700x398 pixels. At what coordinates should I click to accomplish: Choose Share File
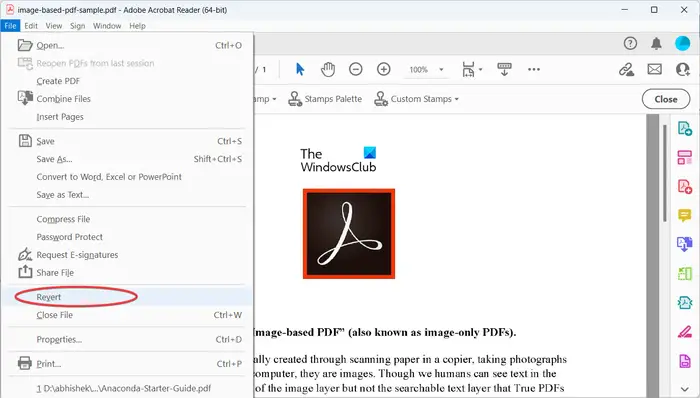point(127,273)
